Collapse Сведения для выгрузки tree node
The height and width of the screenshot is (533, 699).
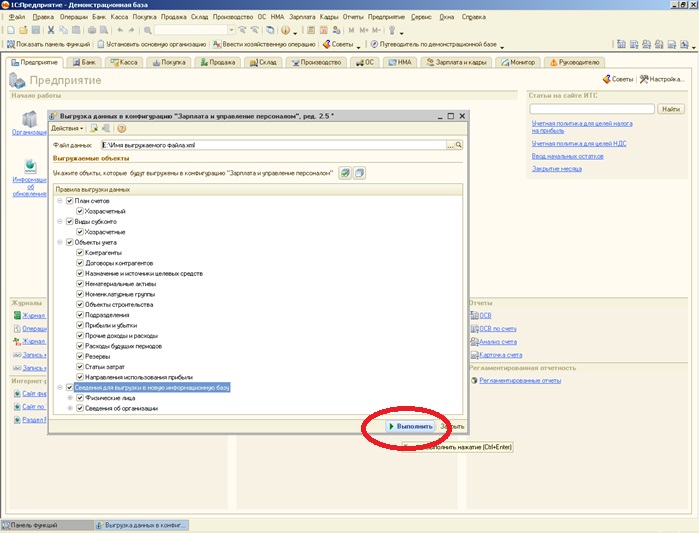point(60,388)
